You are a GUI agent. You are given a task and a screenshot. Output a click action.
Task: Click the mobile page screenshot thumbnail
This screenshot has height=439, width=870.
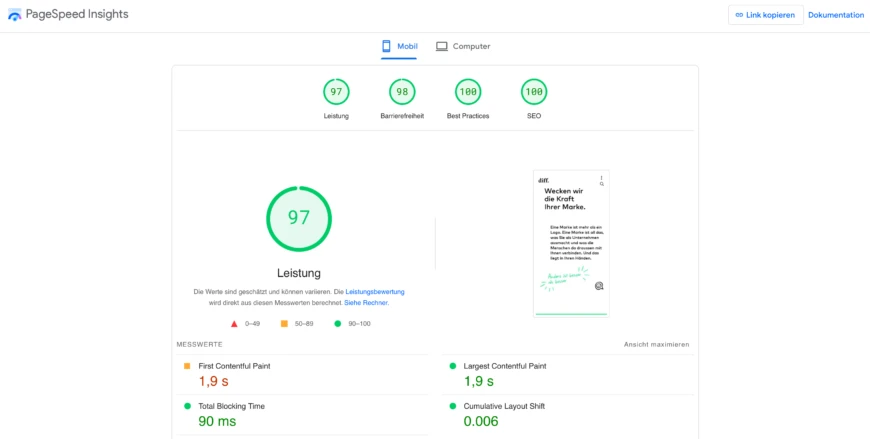(x=571, y=243)
